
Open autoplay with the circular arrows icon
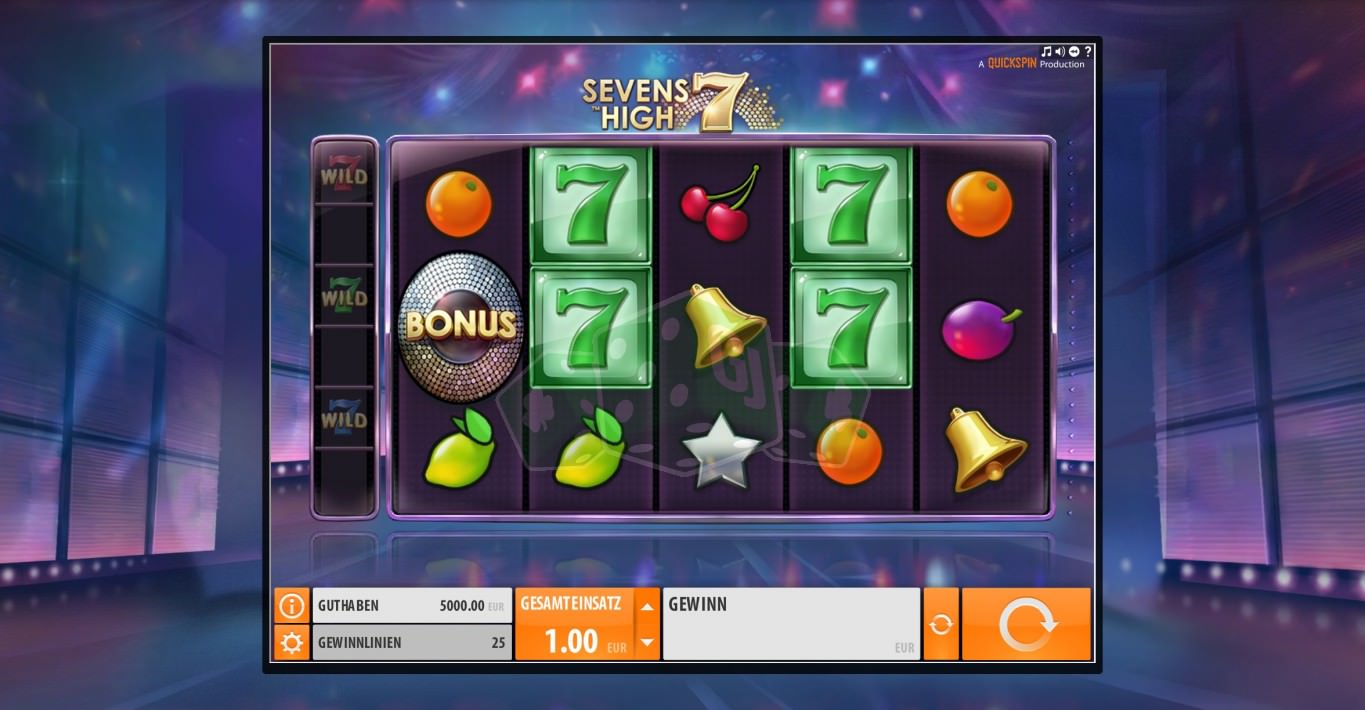(941, 624)
